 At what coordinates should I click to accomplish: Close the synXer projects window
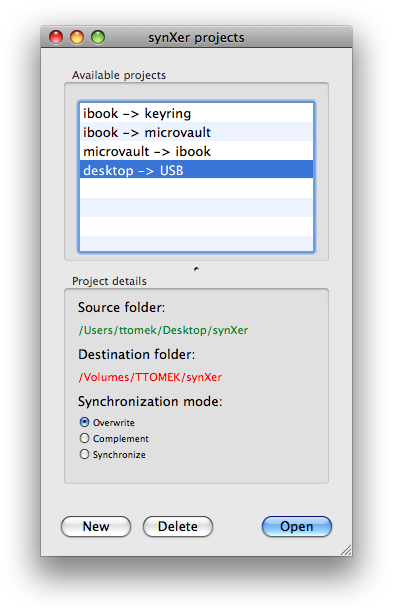pos(56,37)
